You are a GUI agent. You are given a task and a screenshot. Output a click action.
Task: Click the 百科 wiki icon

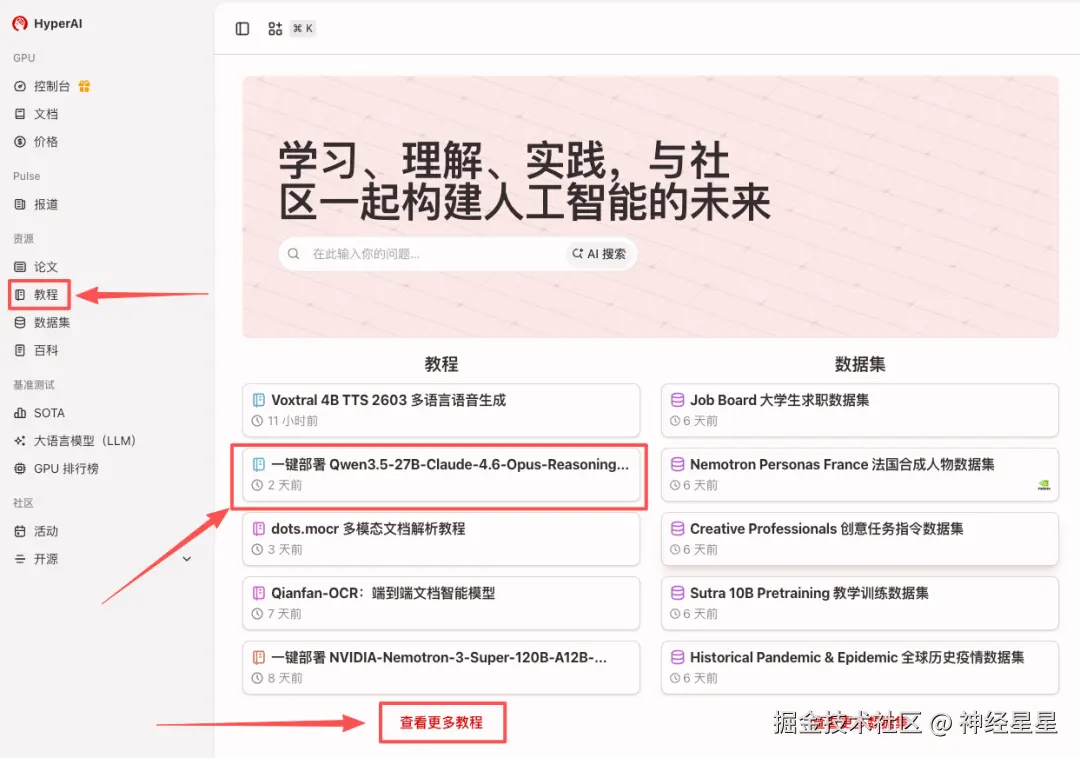pos(20,350)
